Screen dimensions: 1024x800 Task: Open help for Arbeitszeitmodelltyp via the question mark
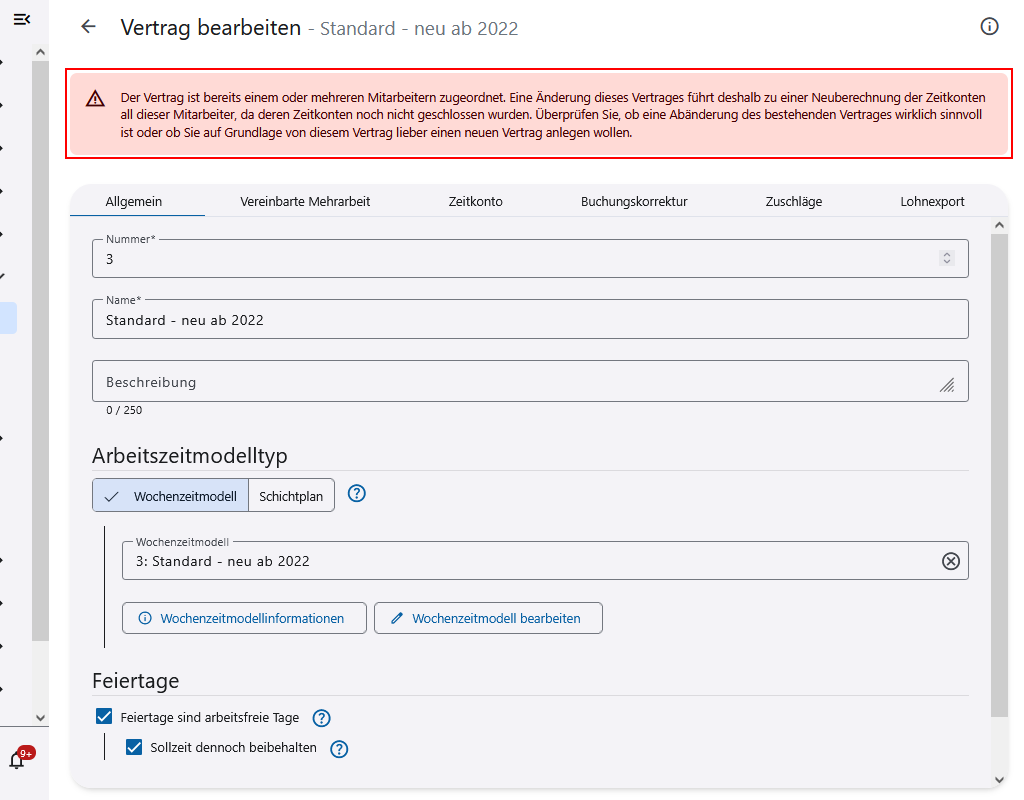coord(357,493)
